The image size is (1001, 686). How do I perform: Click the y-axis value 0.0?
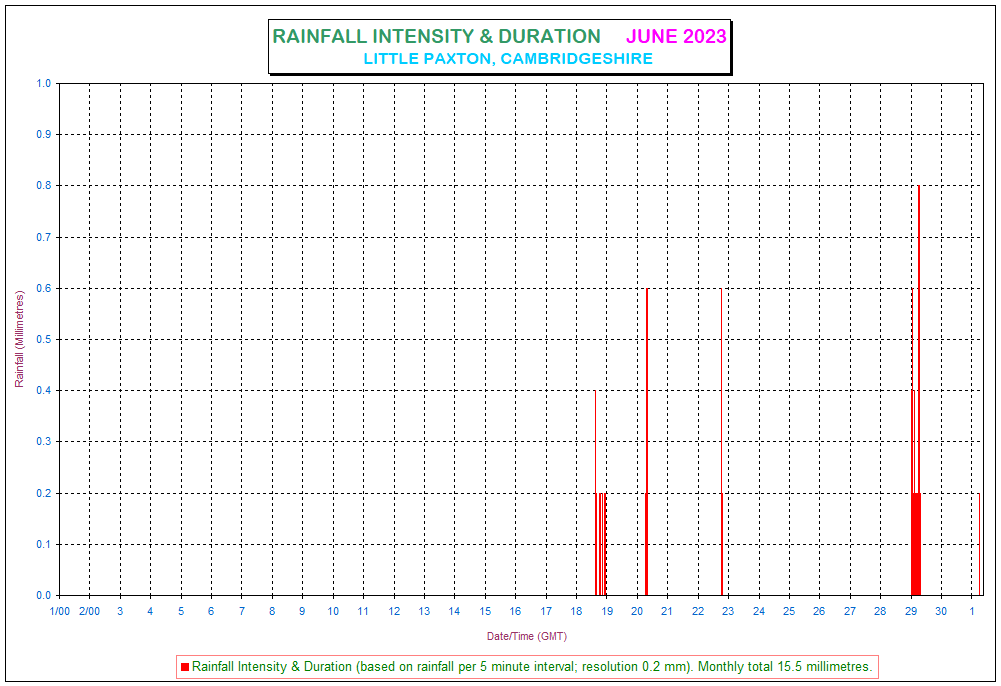tap(44, 595)
